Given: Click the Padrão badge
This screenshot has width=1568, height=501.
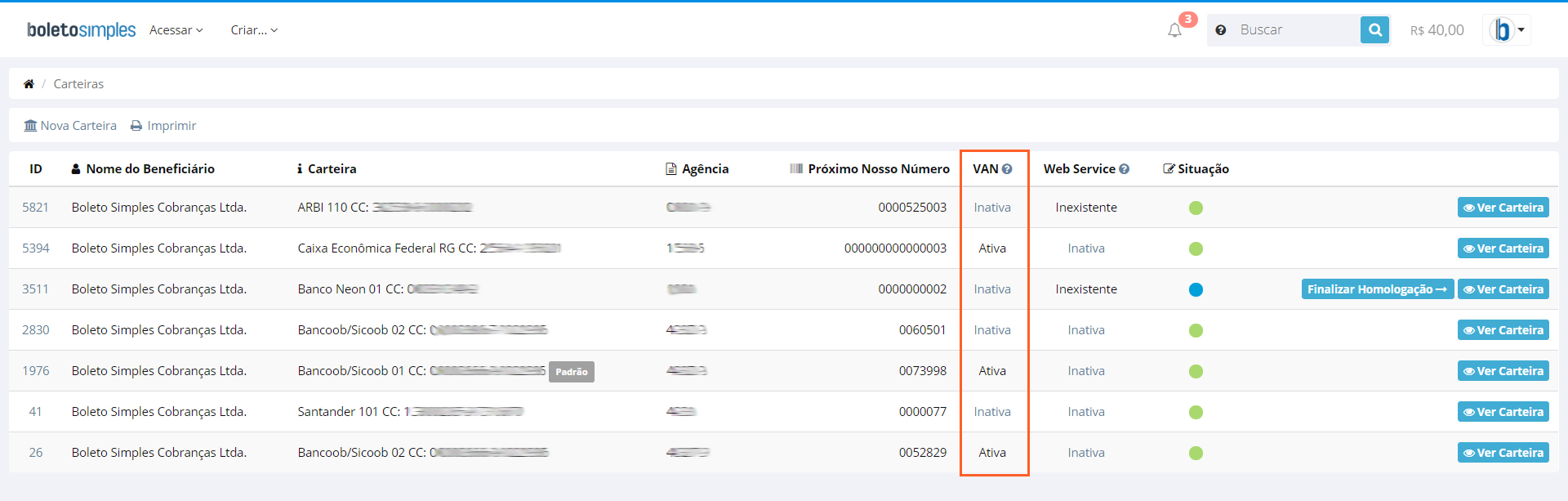Looking at the screenshot, I should [x=572, y=372].
